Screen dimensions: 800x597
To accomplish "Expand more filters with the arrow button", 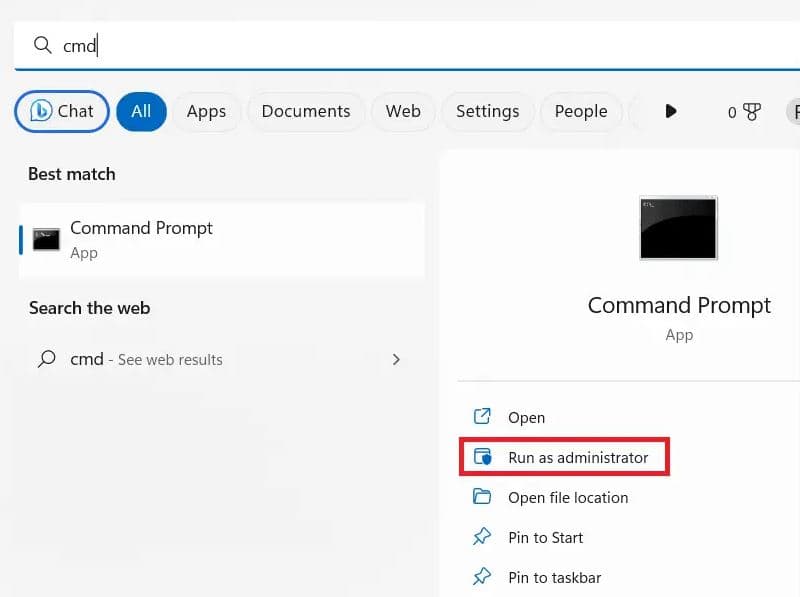I will pos(671,112).
